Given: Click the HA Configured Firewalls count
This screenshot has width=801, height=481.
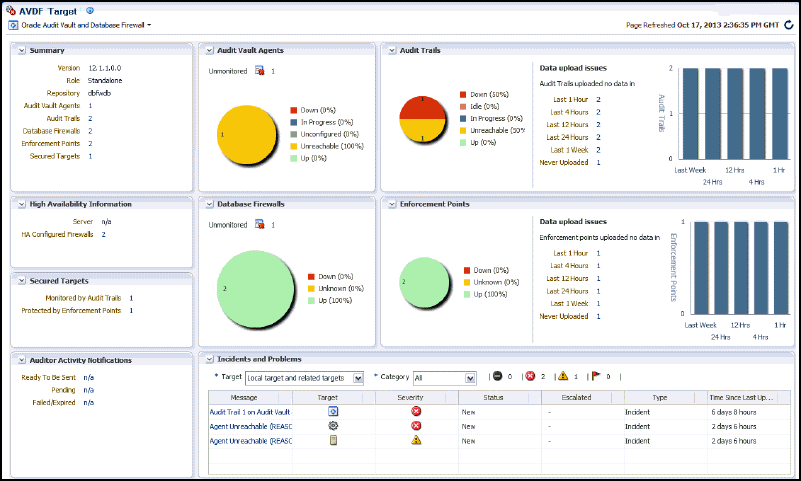Looking at the screenshot, I should [104, 234].
